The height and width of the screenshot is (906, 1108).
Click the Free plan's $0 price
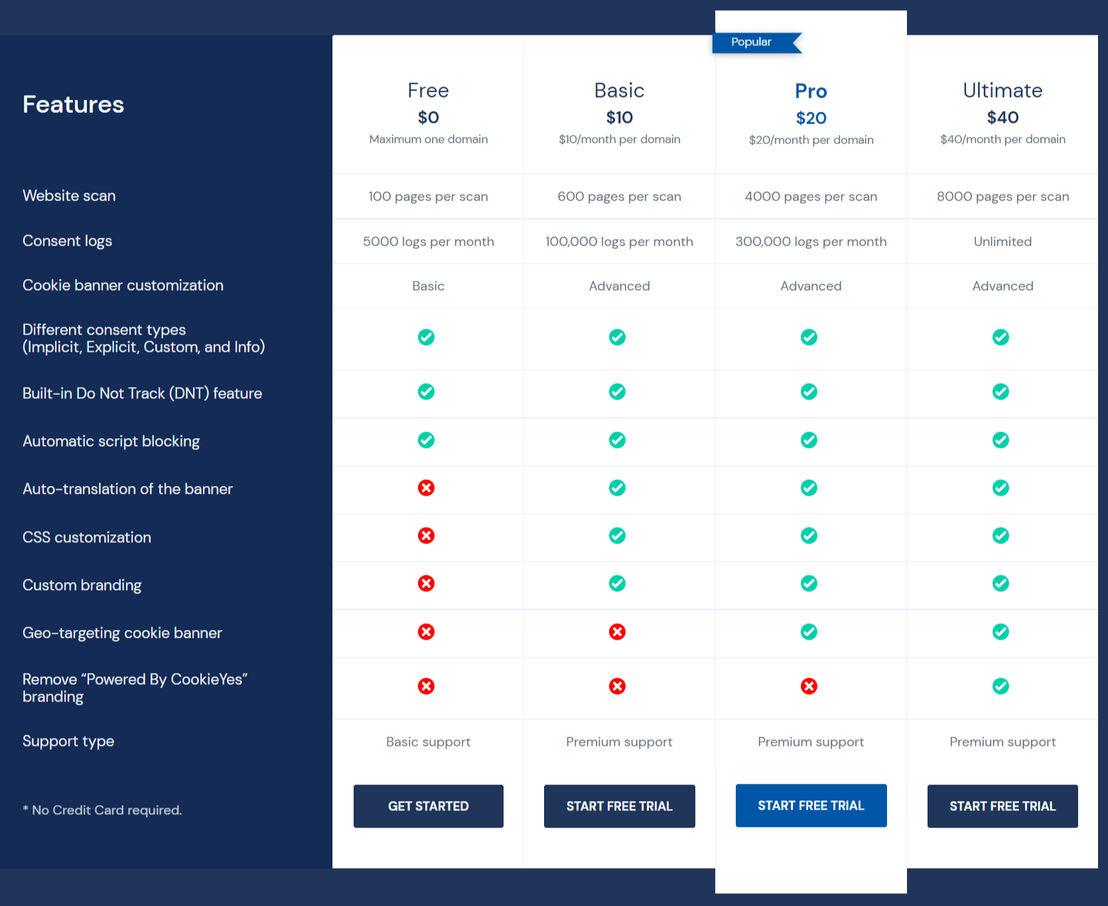[x=428, y=117]
